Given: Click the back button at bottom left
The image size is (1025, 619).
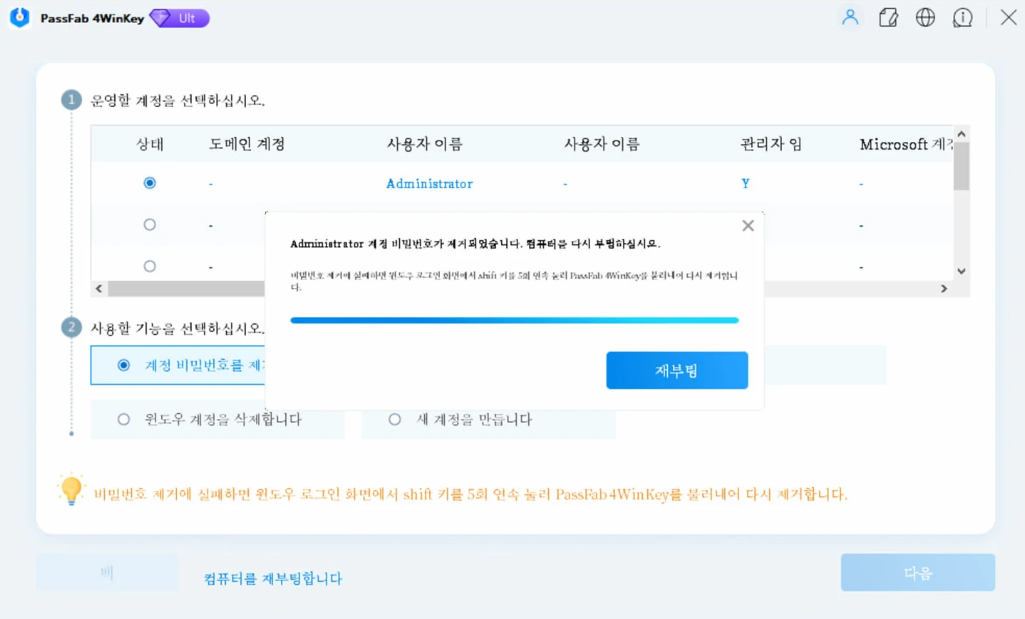Looking at the screenshot, I should (x=107, y=573).
